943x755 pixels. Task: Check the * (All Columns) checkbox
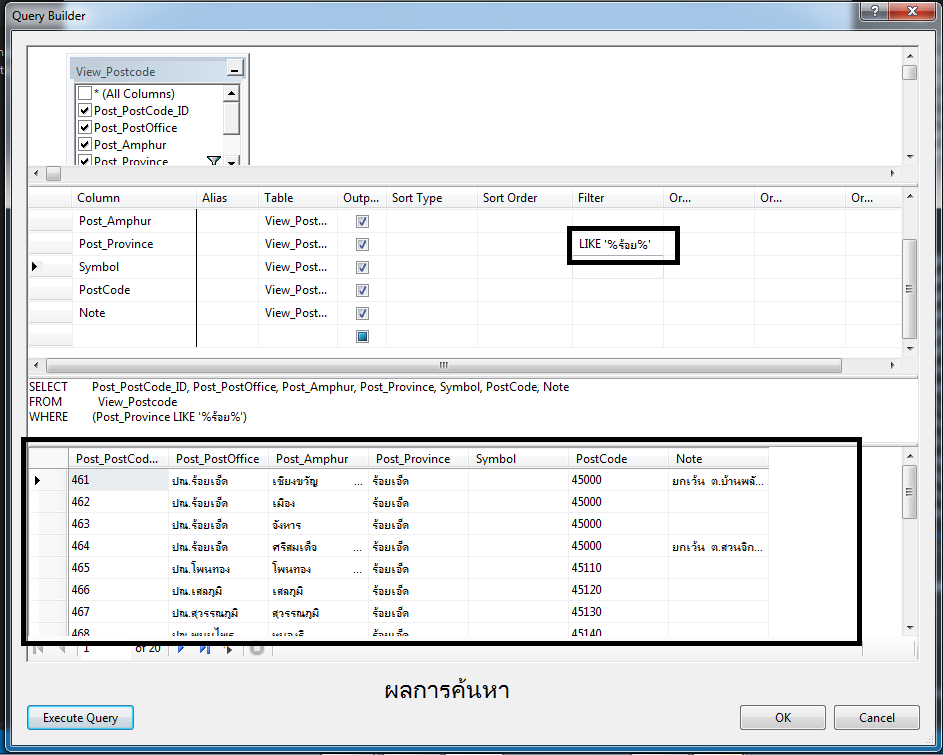tap(85, 94)
